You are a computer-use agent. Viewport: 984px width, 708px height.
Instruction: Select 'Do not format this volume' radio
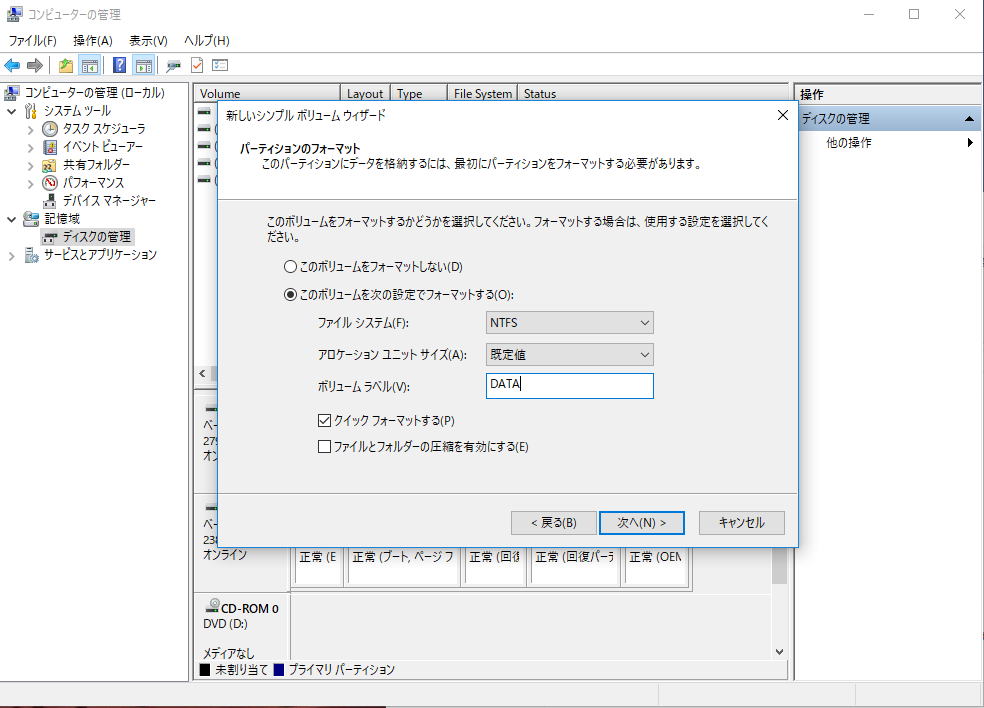(290, 267)
